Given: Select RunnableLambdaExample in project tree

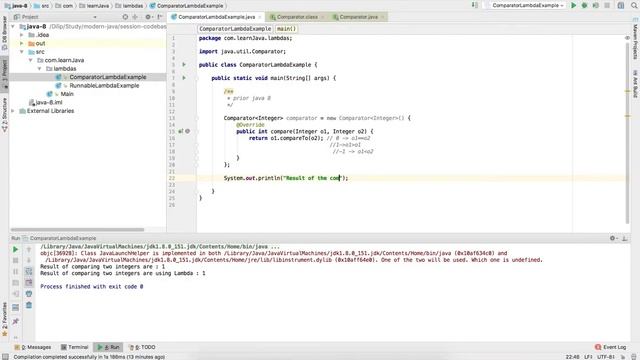Looking at the screenshot, I should [104, 85].
